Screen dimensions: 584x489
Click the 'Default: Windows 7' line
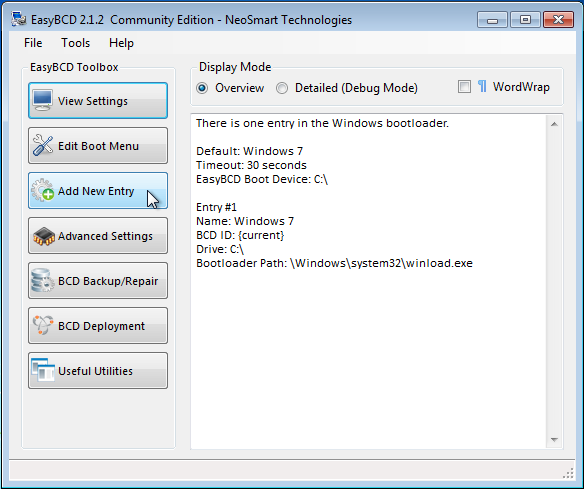point(249,151)
